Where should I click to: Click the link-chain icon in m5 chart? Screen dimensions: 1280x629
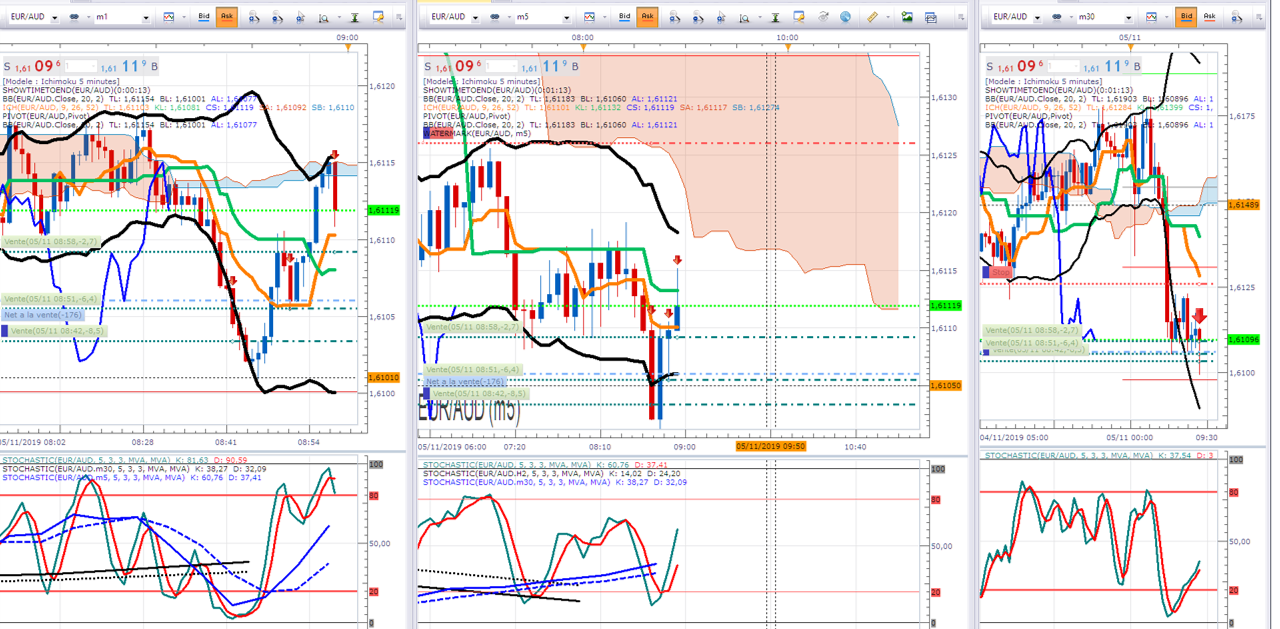[495, 17]
